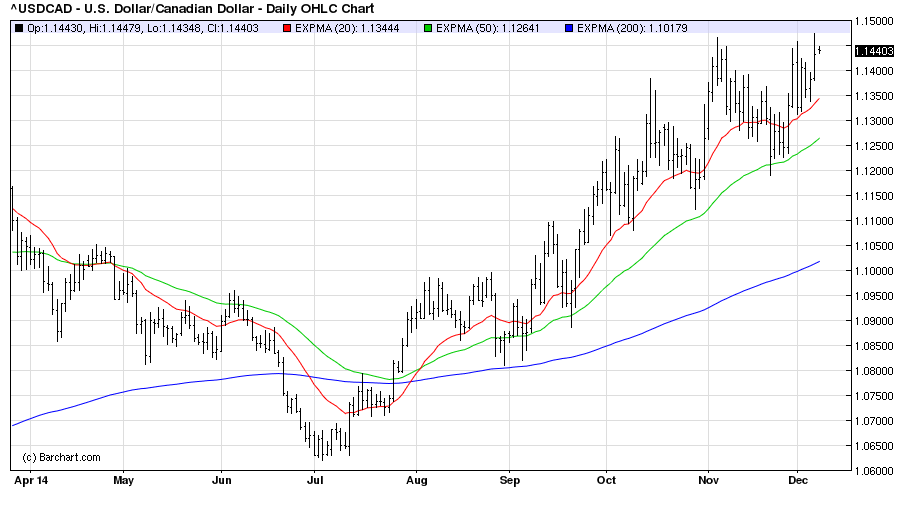Click the Jul label on time axis
900x511 pixels.
(x=316, y=480)
